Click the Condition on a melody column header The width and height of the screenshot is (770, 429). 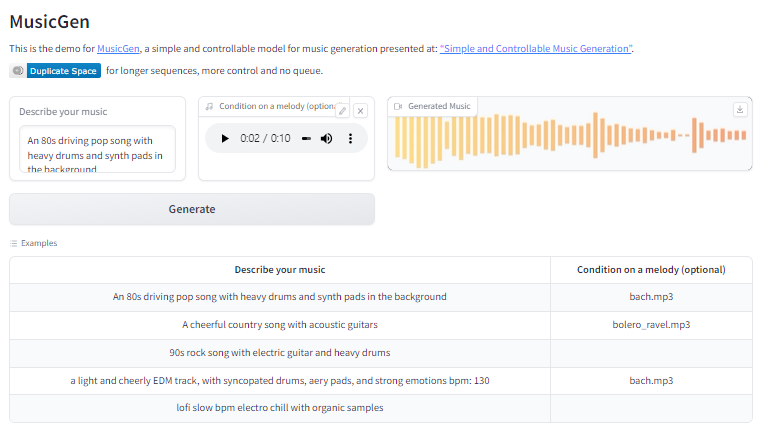pyautogui.click(x=651, y=270)
